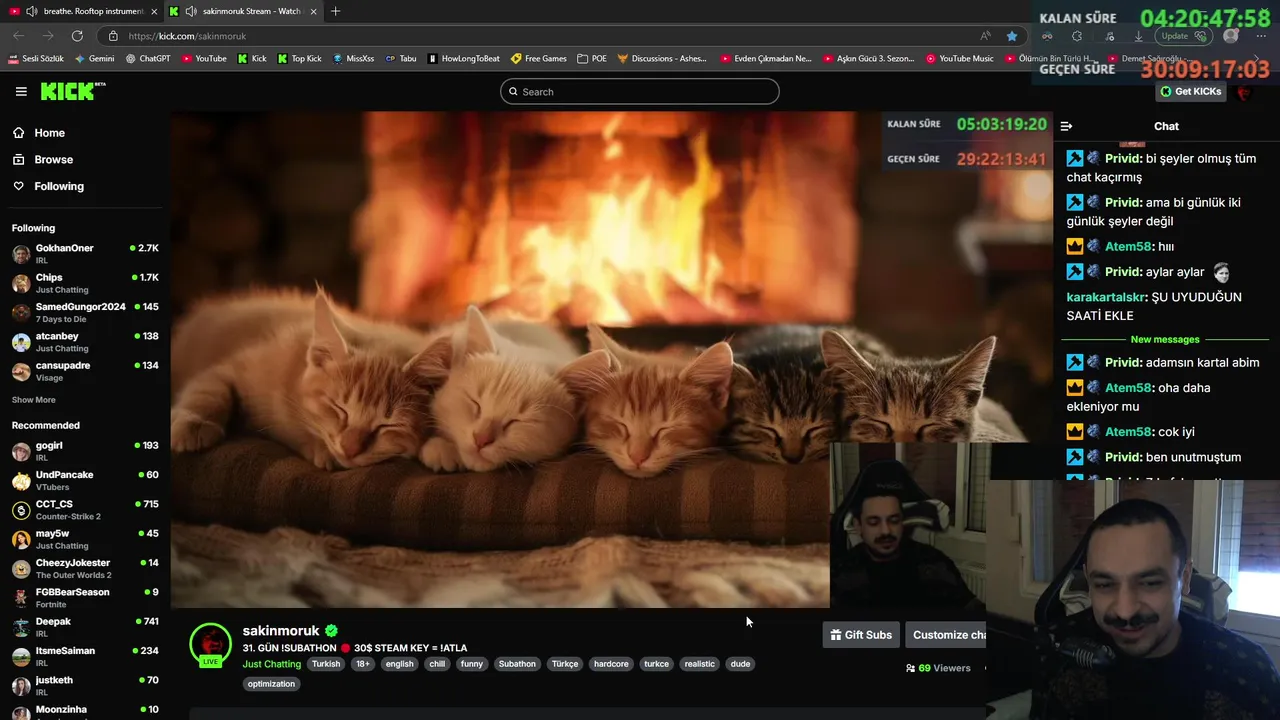Open atcanbey channel avatar in sidebar
This screenshot has height=720, width=1280.
click(x=21, y=342)
